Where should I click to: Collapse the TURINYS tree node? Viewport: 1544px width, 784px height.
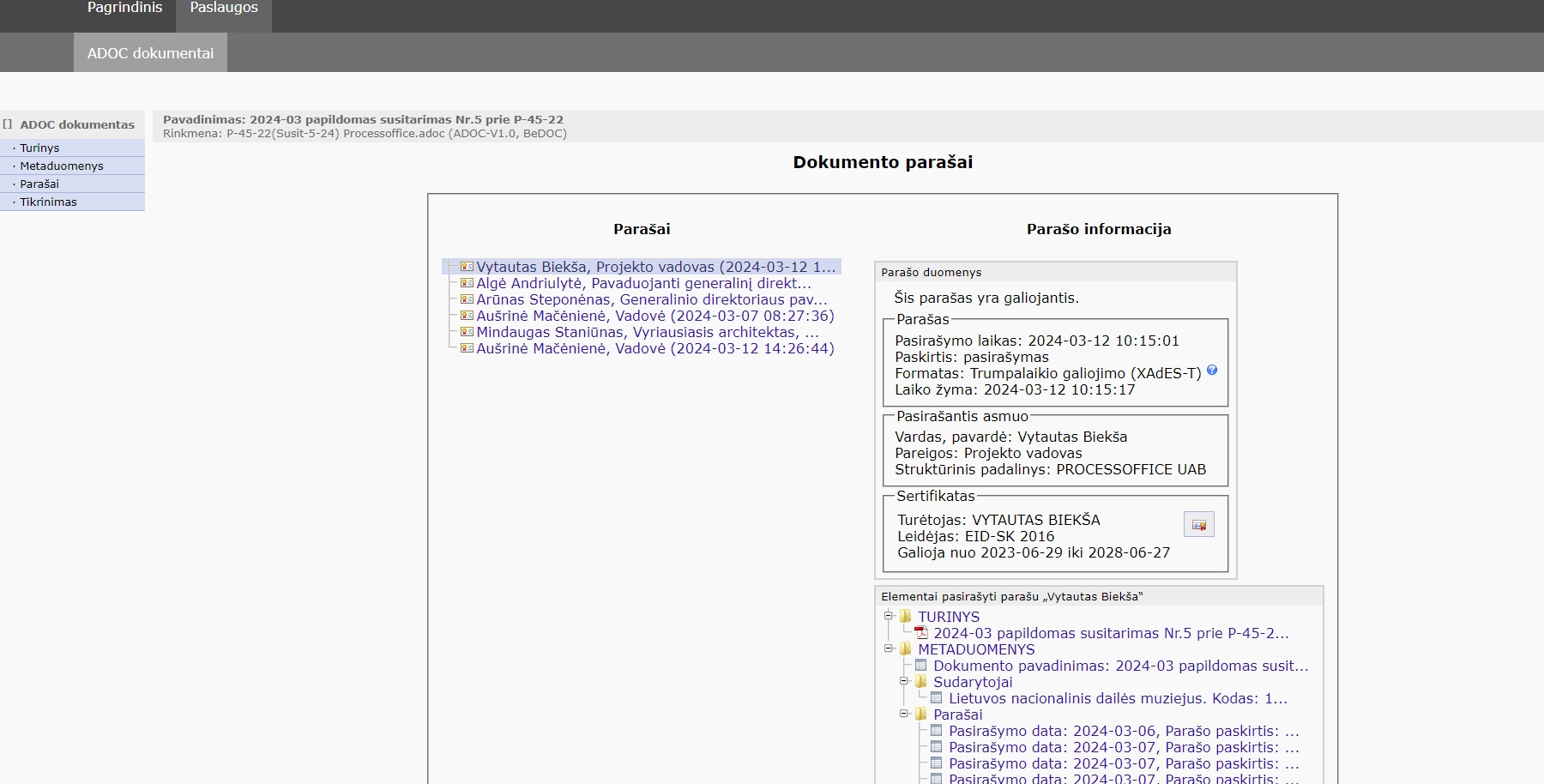tap(889, 616)
